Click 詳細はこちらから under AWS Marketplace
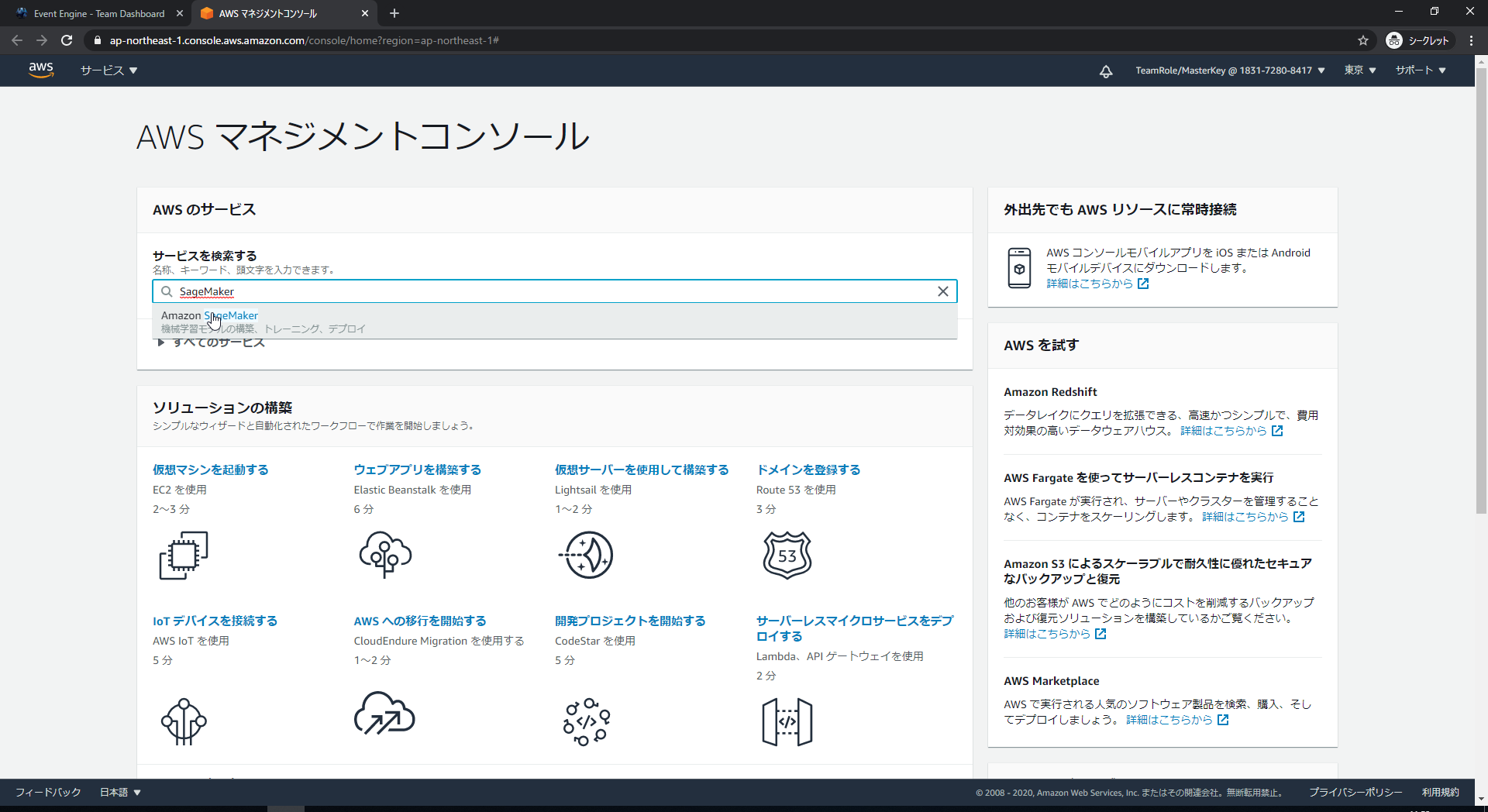 pyautogui.click(x=1169, y=720)
